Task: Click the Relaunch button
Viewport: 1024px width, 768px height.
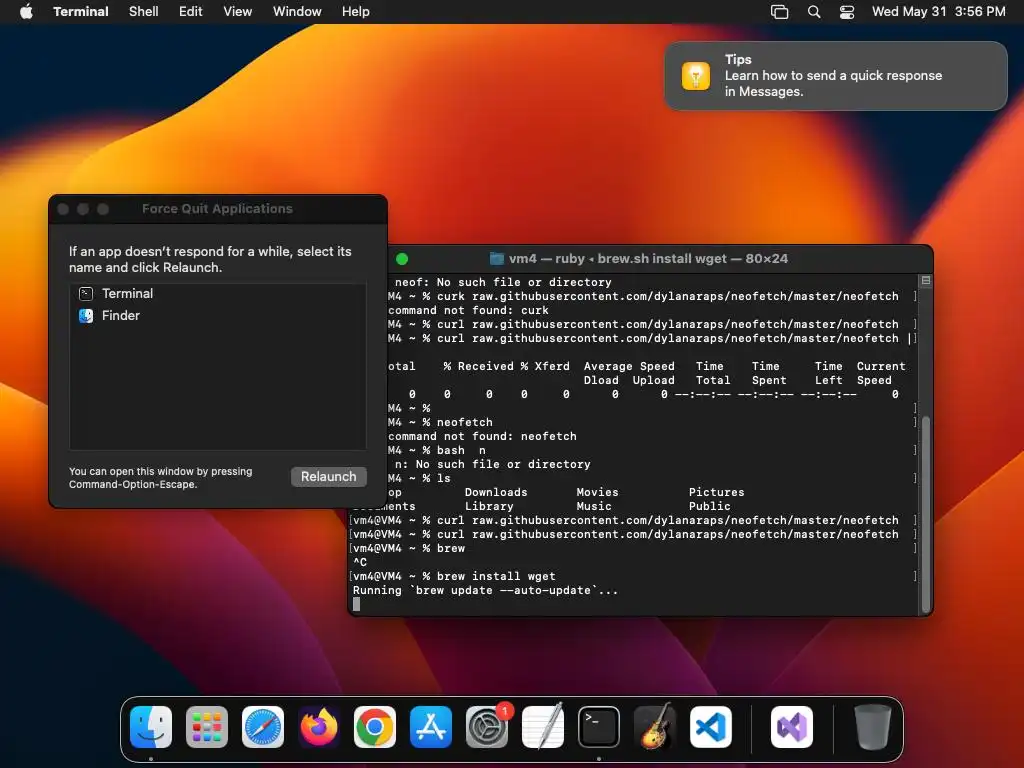Action: pyautogui.click(x=328, y=477)
